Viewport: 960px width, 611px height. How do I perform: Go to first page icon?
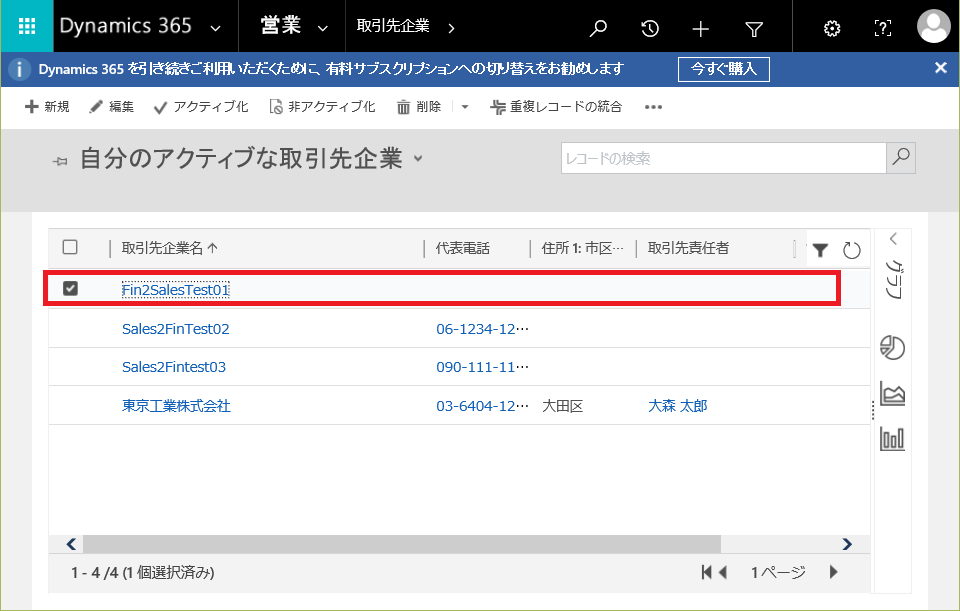pos(707,572)
